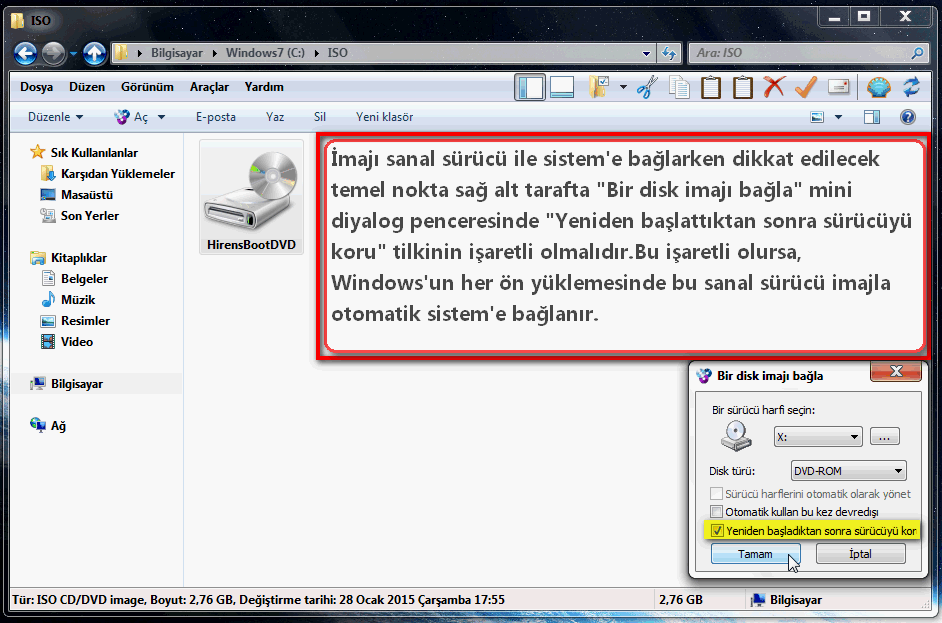
Task: Open the view options dropdown arrow
Action: click(838, 117)
